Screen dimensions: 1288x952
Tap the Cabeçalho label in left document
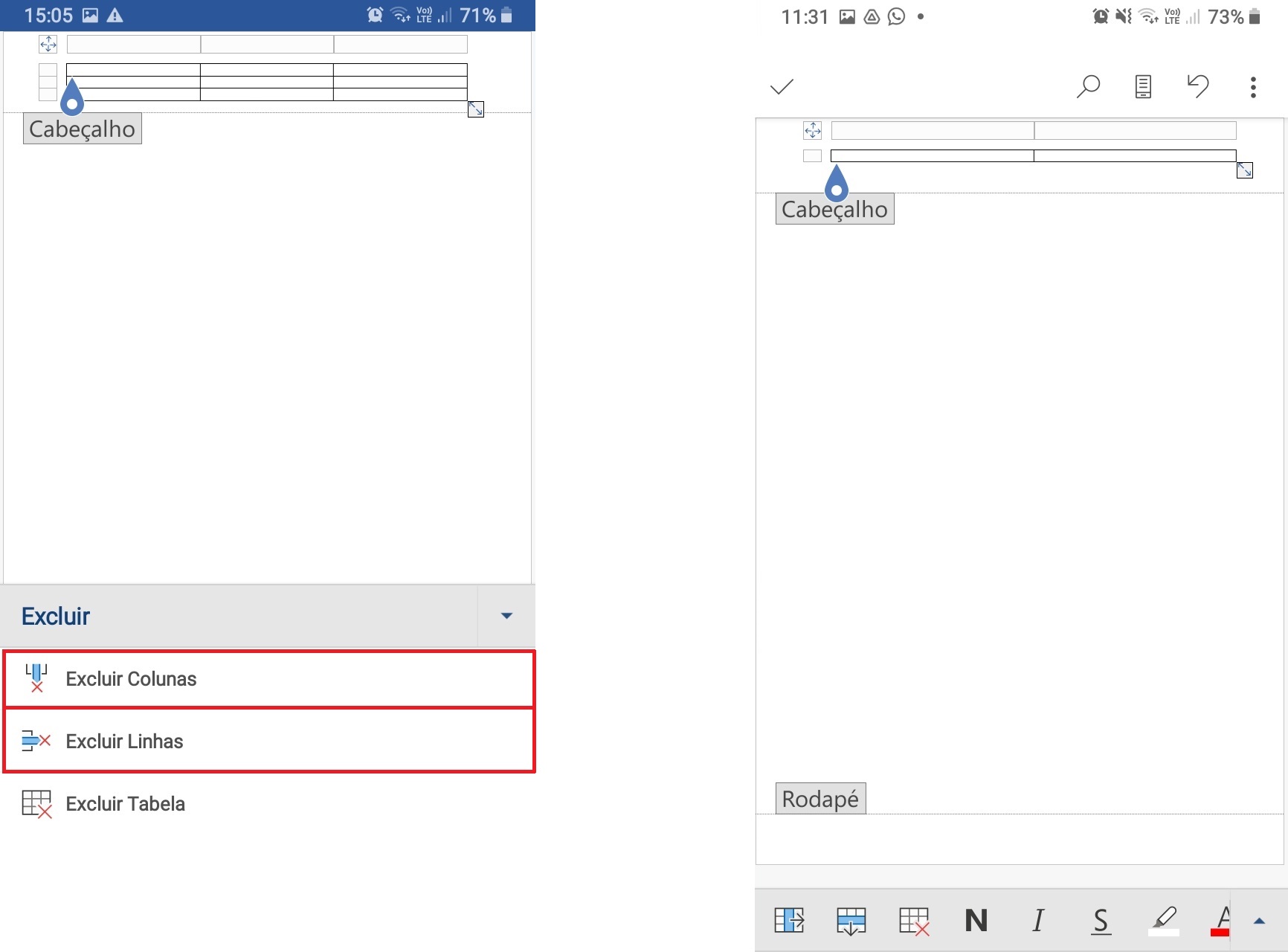tap(83, 129)
